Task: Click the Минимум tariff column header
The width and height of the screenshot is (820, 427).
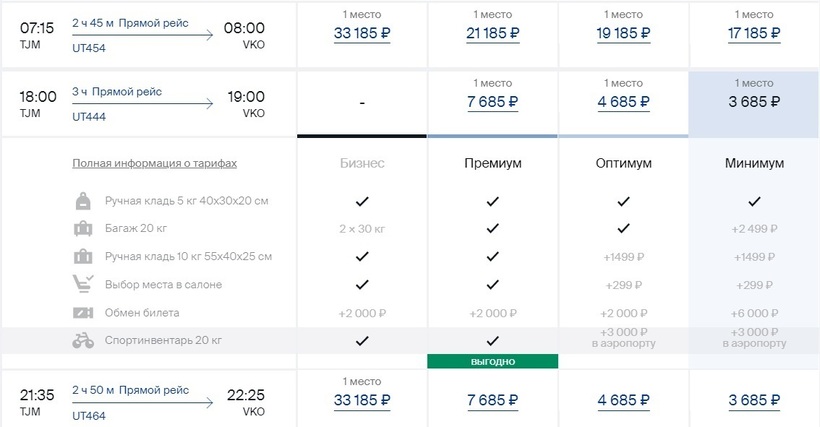Action: (x=754, y=164)
